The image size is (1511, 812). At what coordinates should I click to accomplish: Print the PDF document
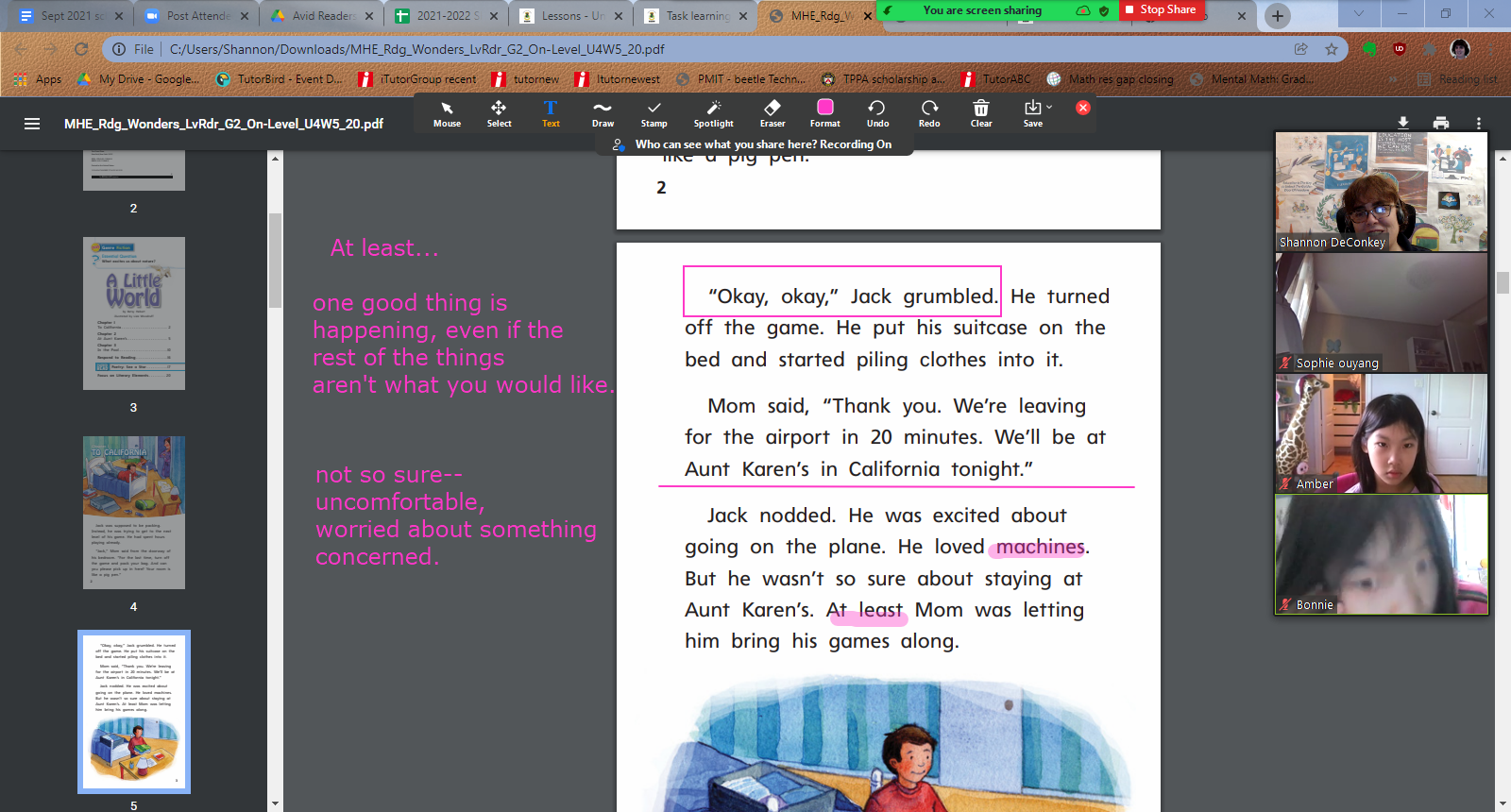click(x=1441, y=123)
